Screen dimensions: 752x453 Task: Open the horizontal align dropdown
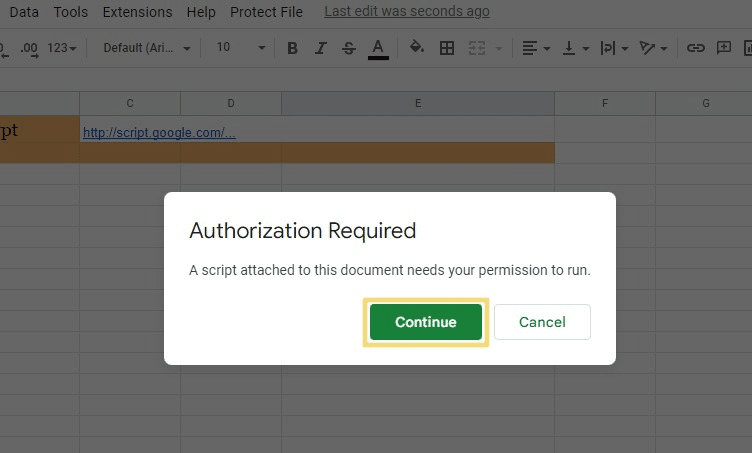point(535,48)
